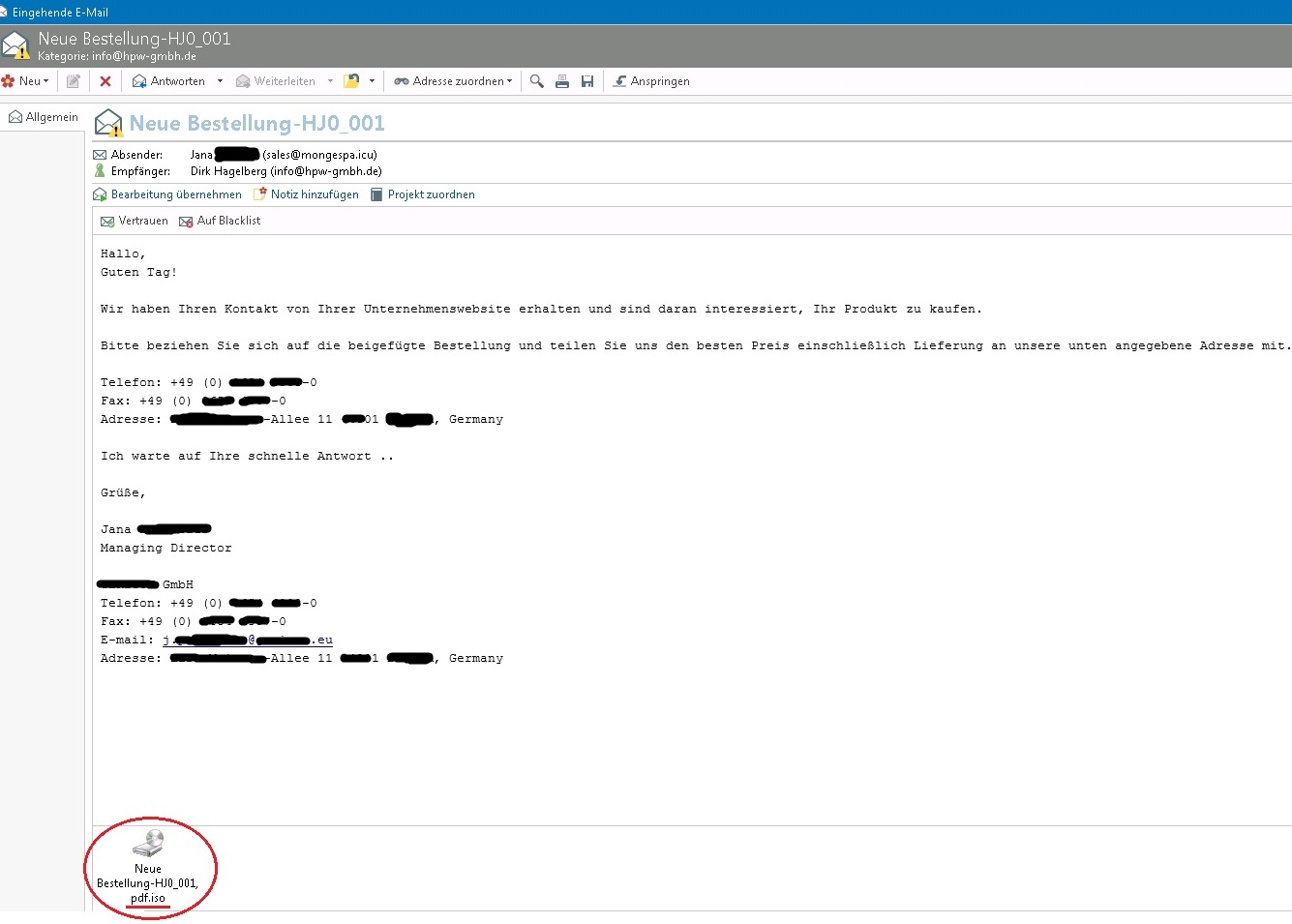Expand the Antworten dropdown arrow
This screenshot has height=924, width=1292.
coord(220,81)
